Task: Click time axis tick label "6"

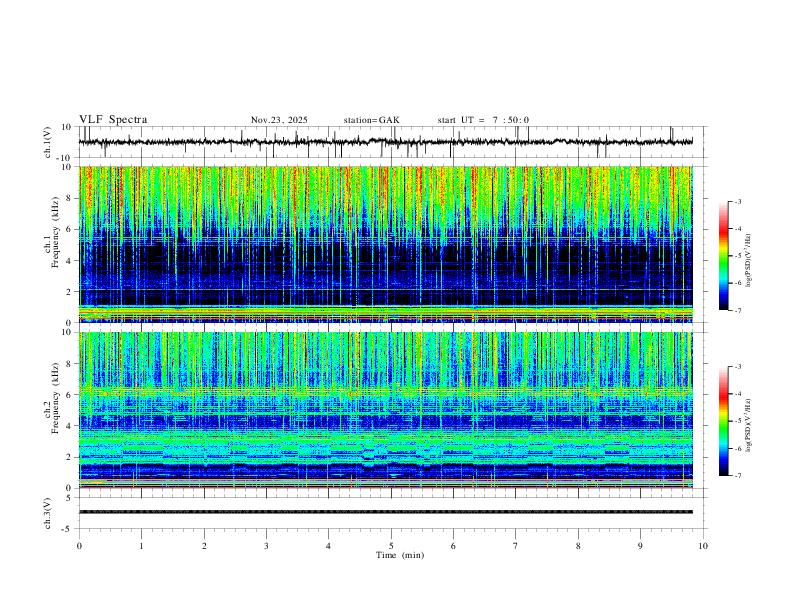Action: (453, 546)
